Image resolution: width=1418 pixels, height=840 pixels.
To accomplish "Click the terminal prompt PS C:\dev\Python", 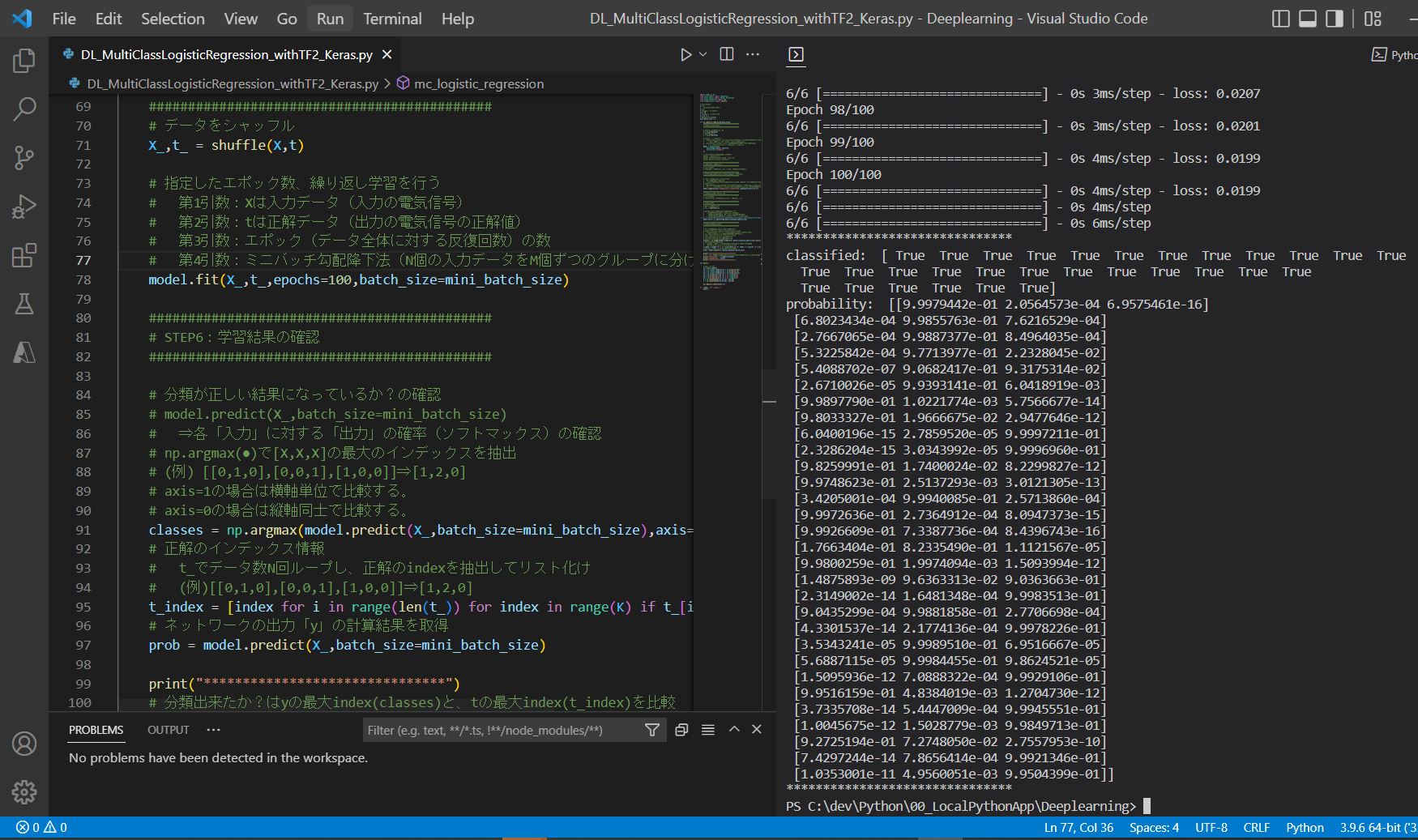I will tap(961, 806).
